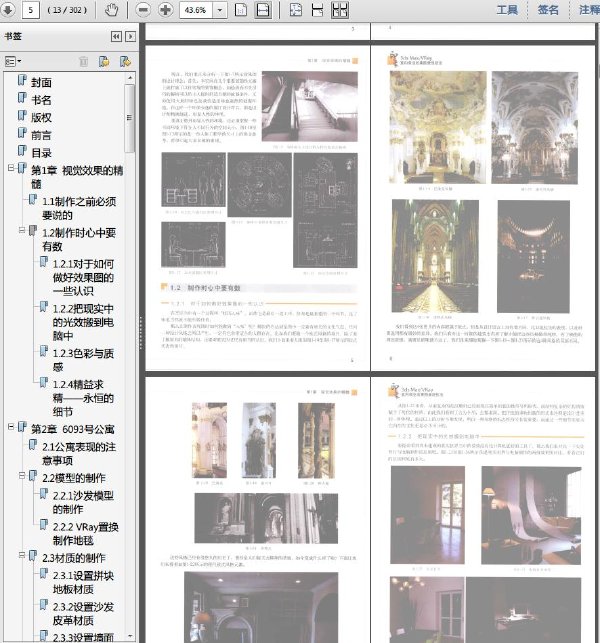Image resolution: width=600 pixels, height=643 pixels.
Task: Collapse the 2.2模型的制作 node
Action: [22, 475]
